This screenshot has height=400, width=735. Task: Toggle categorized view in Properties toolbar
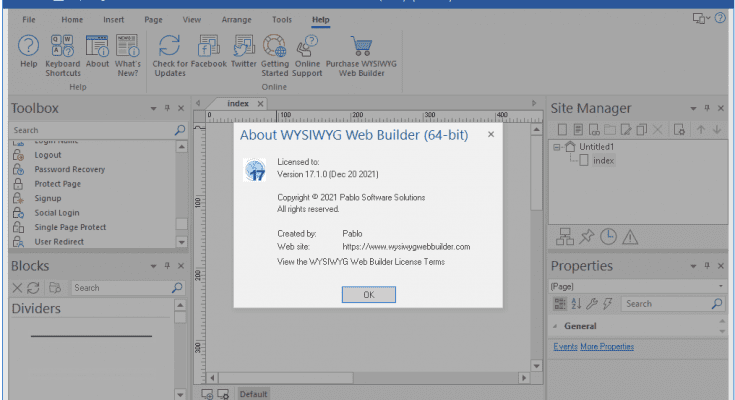pyautogui.click(x=560, y=304)
